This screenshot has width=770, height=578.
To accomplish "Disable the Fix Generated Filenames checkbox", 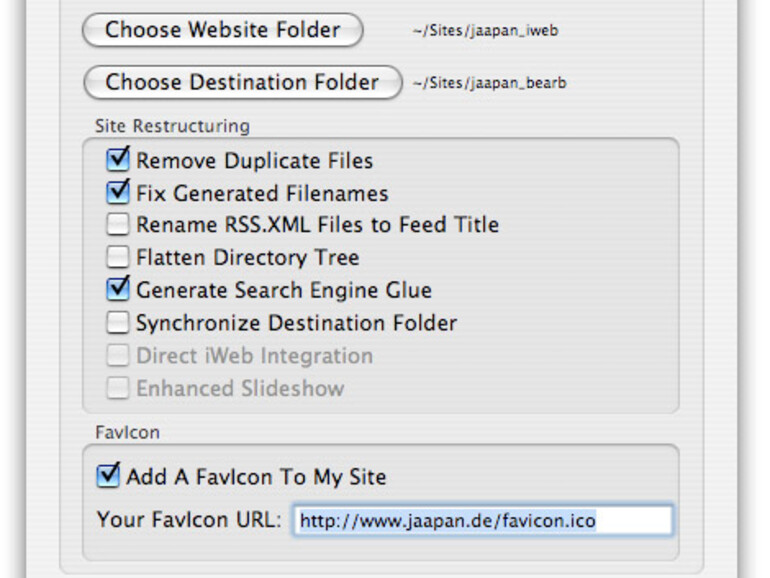I will 119,192.
